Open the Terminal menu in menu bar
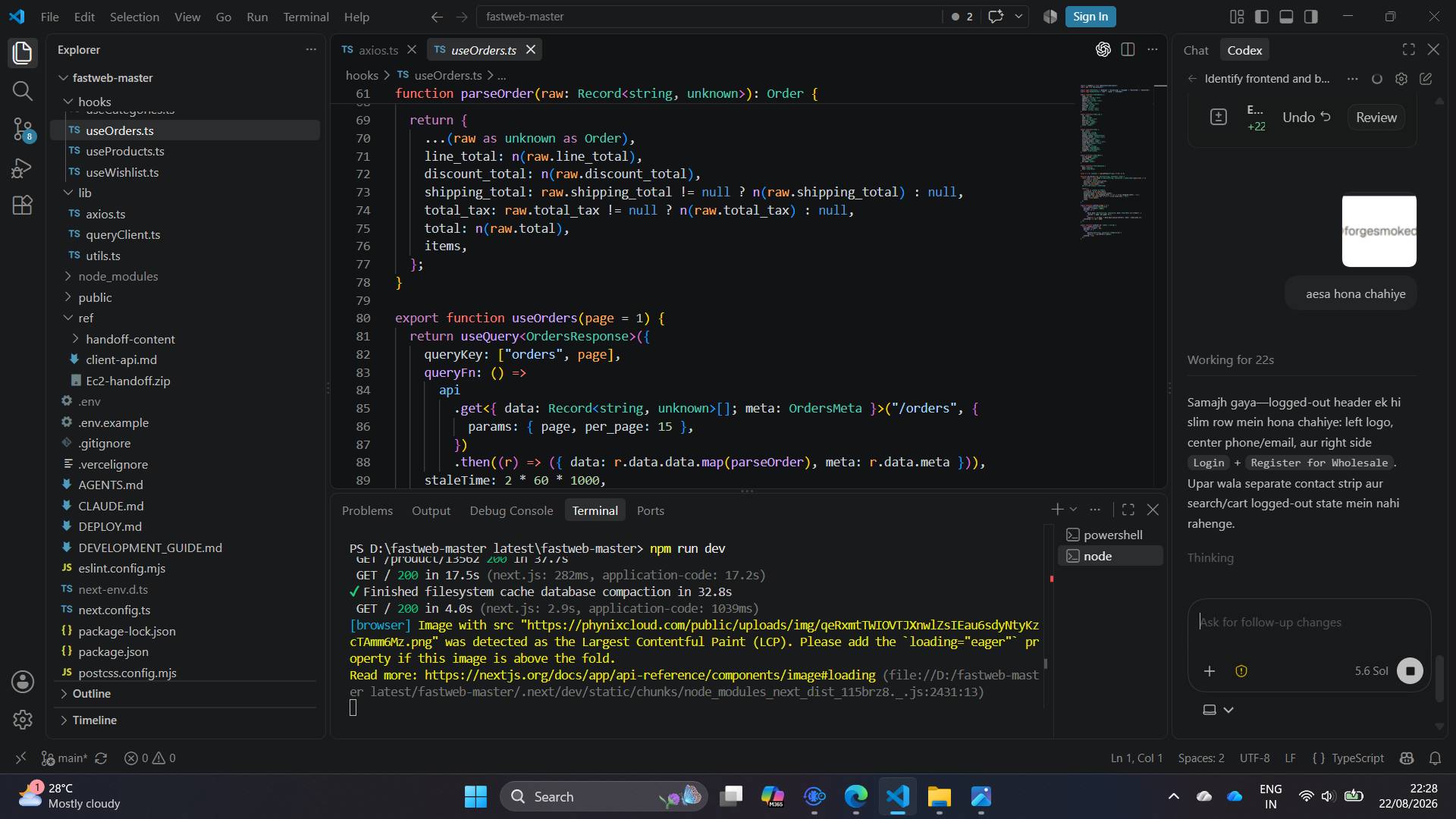The height and width of the screenshot is (819, 1456). (x=306, y=17)
